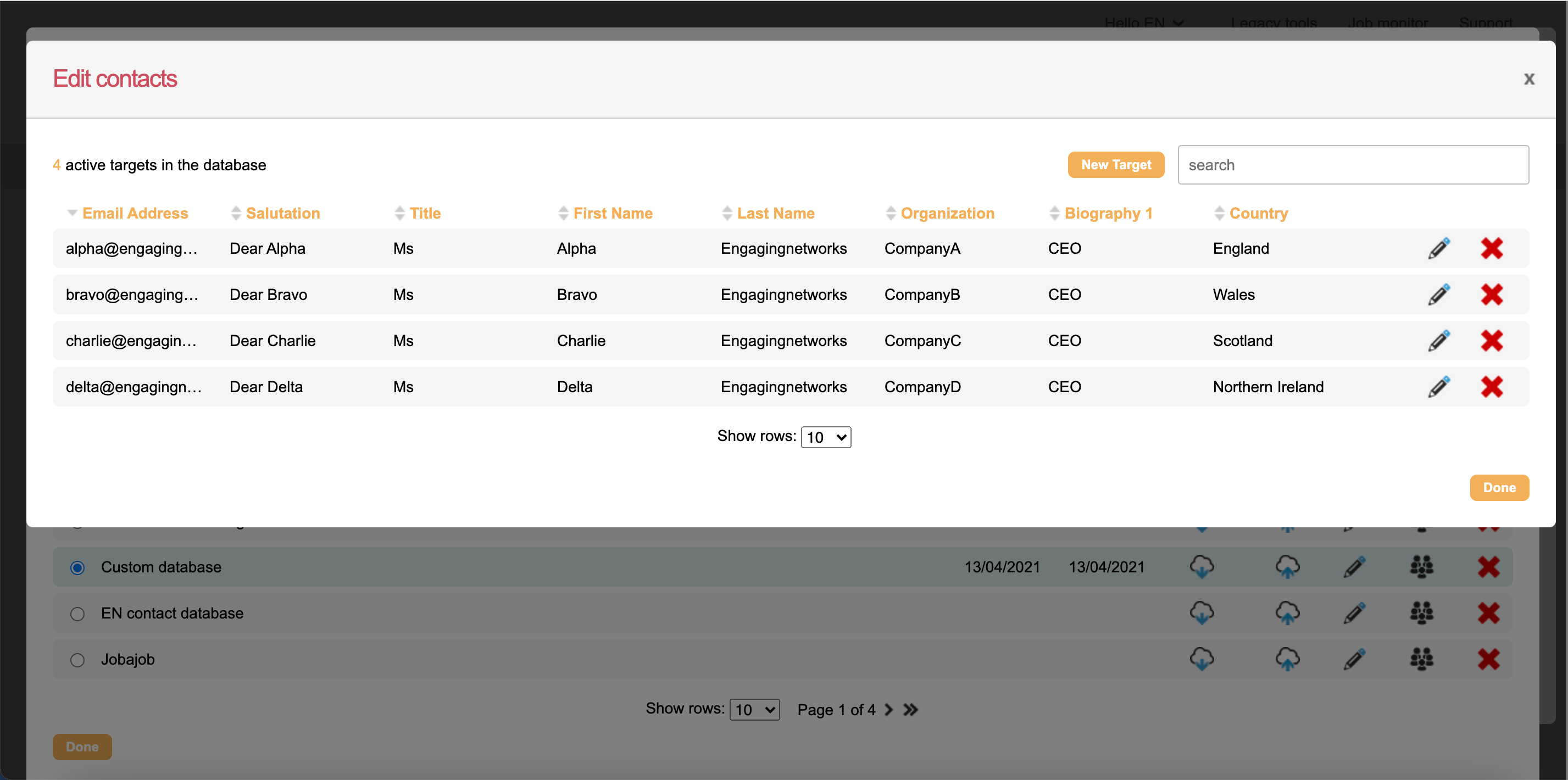
Task: Create a contact with New Target
Action: [1116, 164]
